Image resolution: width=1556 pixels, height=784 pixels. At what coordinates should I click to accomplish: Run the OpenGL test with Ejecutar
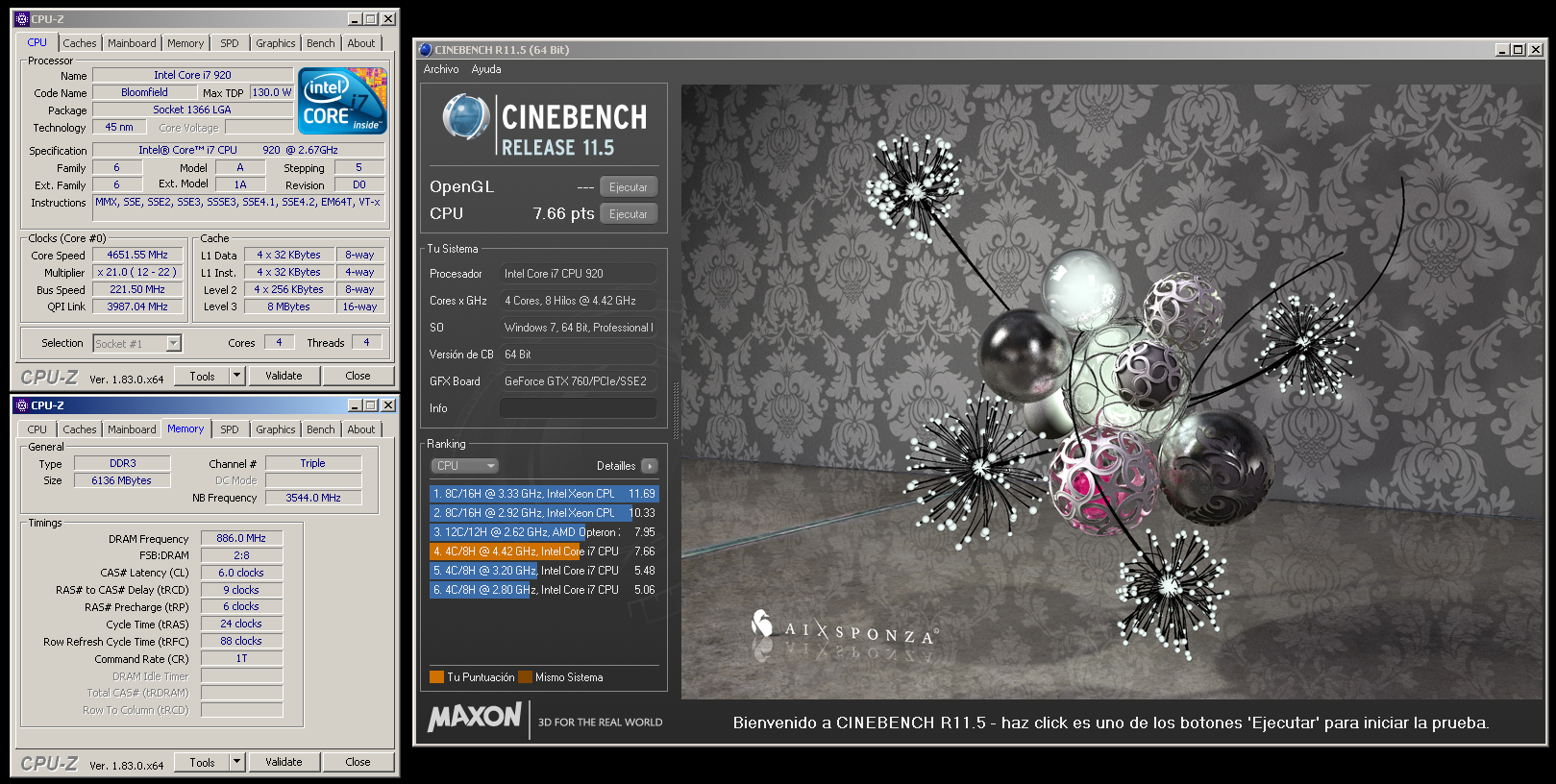coord(629,187)
